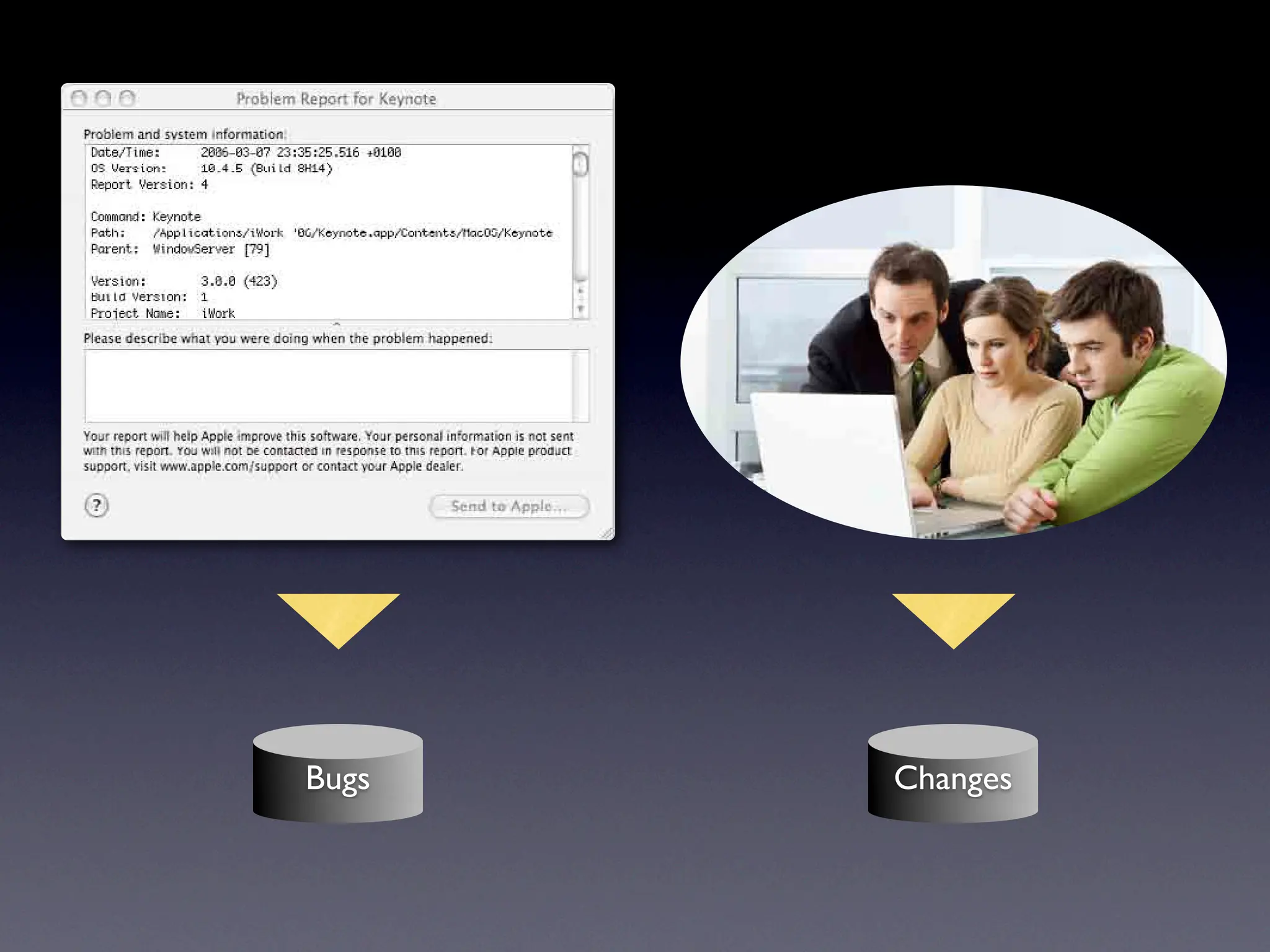The height and width of the screenshot is (952, 1270).
Task: Click the Send to Apple button
Action: pos(508,506)
